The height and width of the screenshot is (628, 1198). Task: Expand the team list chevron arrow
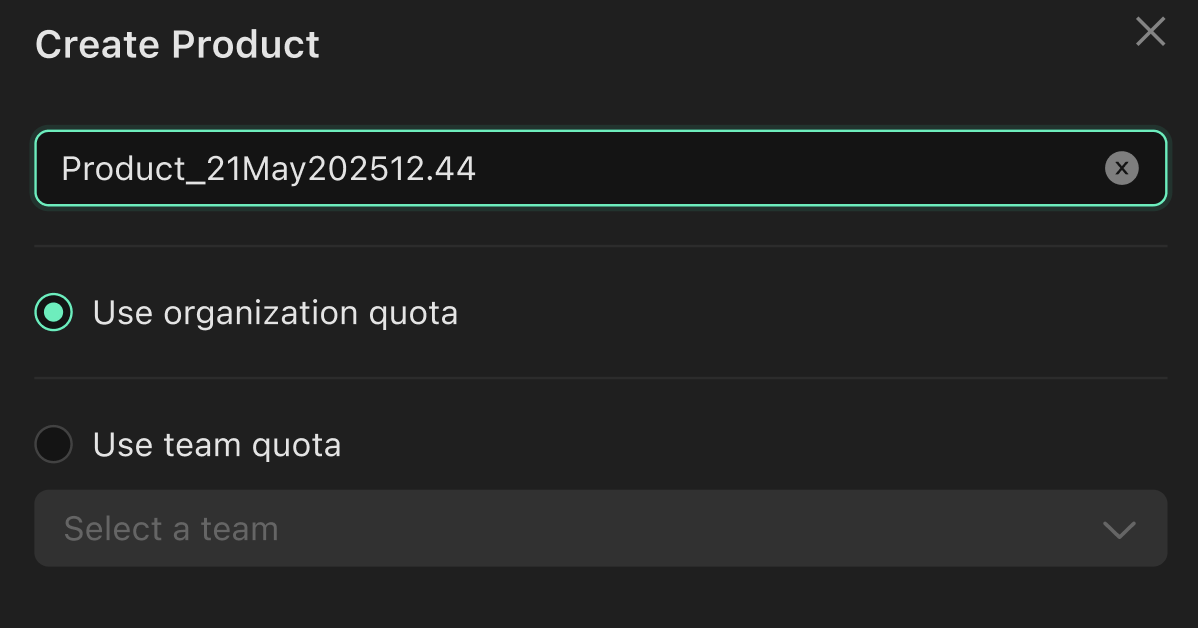pos(1118,529)
